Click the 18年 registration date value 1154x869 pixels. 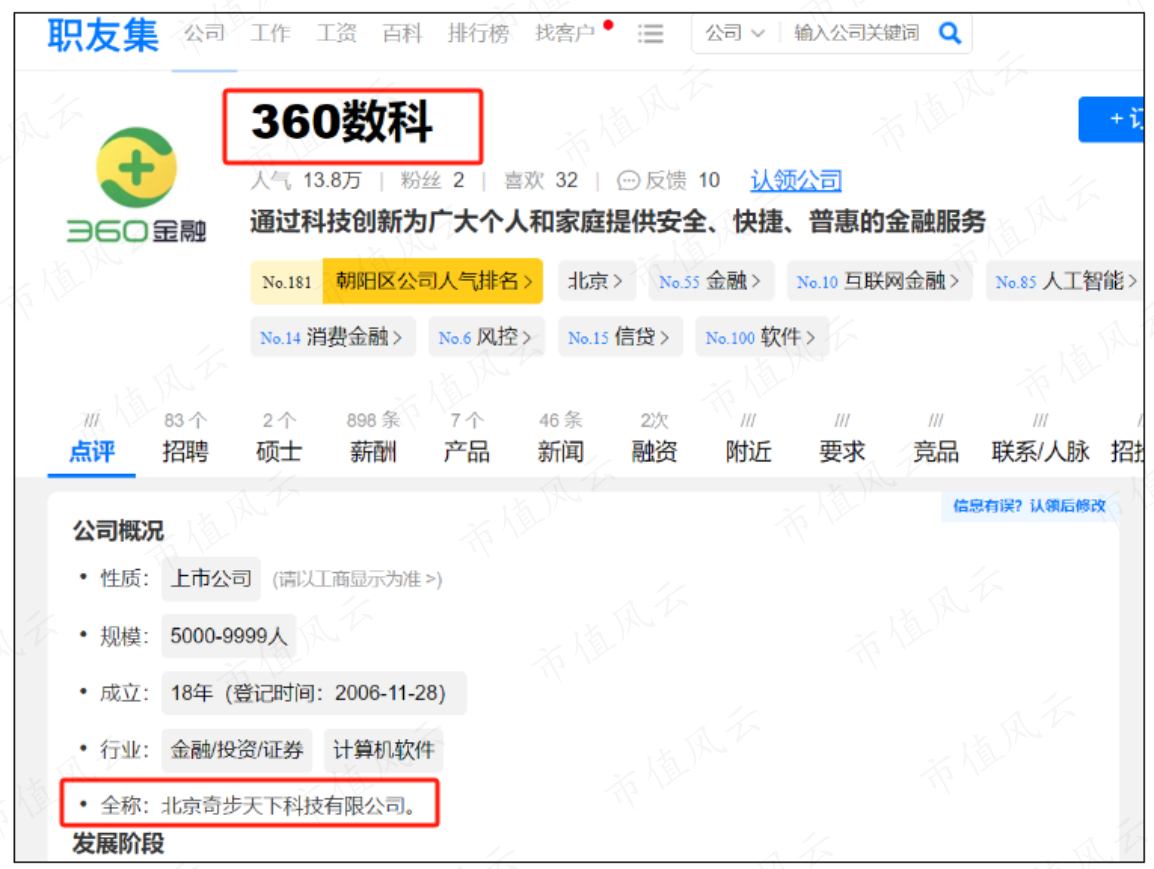point(314,693)
